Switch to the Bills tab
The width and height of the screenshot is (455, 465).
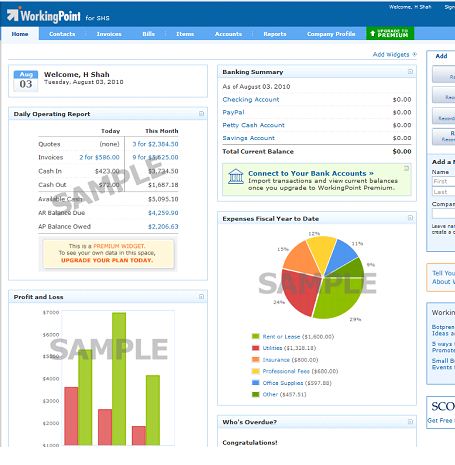(x=148, y=34)
